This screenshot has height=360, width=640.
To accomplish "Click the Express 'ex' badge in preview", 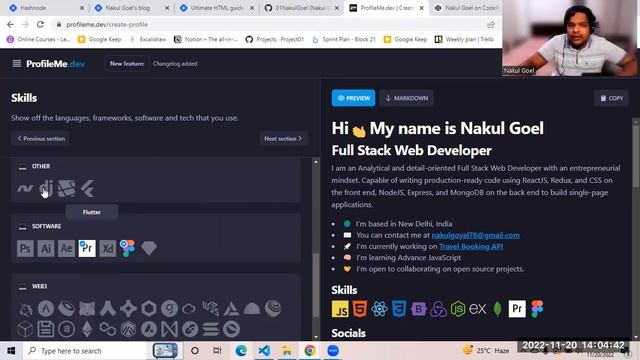I will (x=478, y=309).
